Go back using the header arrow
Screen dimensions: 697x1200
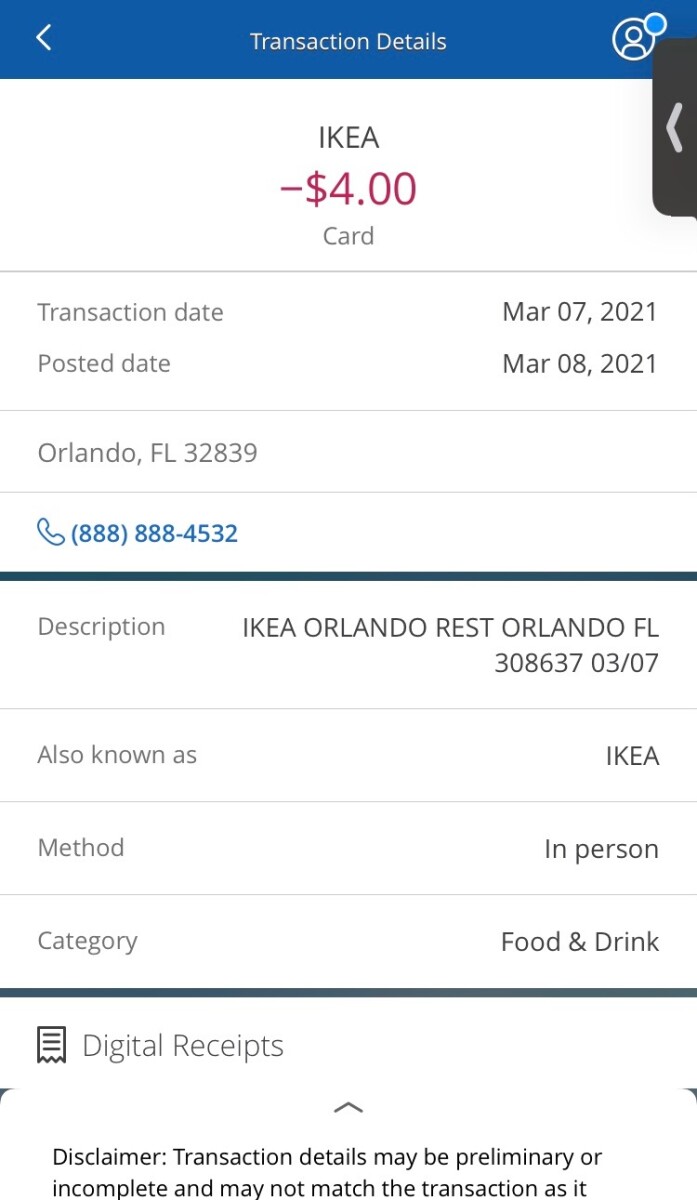coord(43,38)
